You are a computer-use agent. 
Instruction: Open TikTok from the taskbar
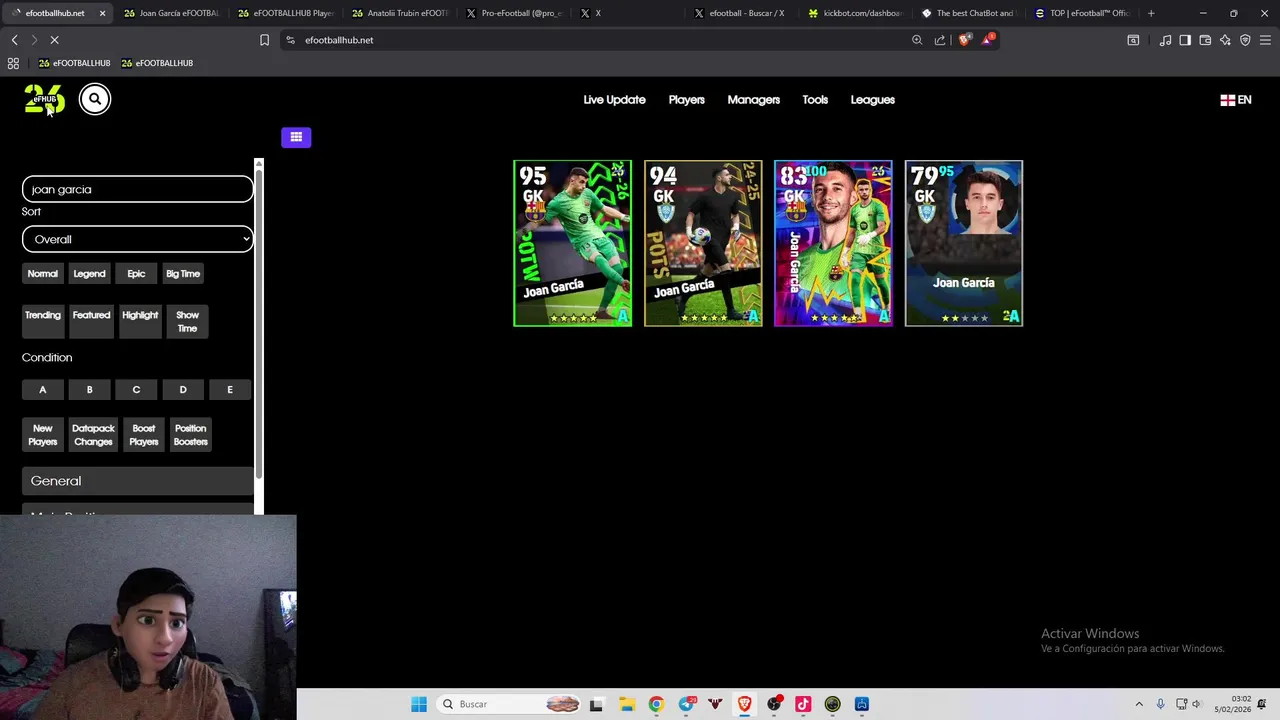(x=803, y=704)
